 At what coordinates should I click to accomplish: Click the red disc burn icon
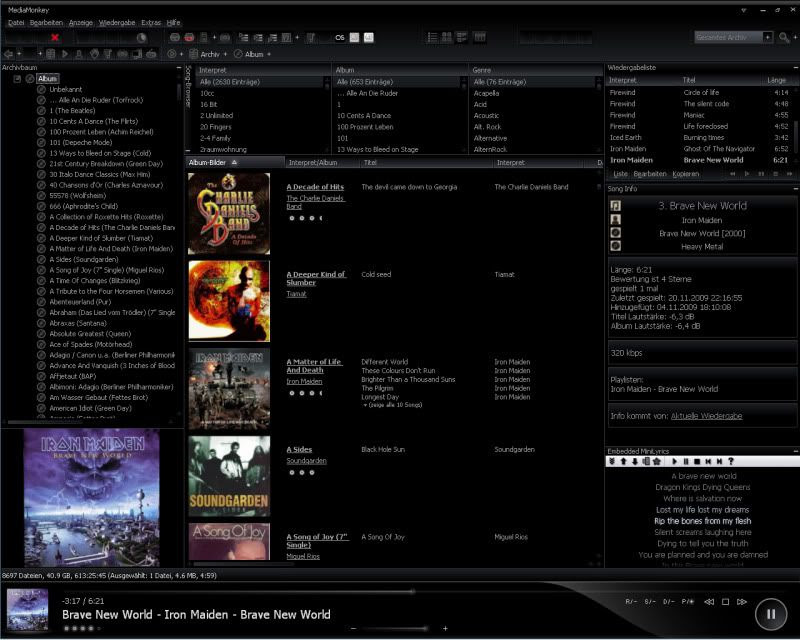point(189,37)
